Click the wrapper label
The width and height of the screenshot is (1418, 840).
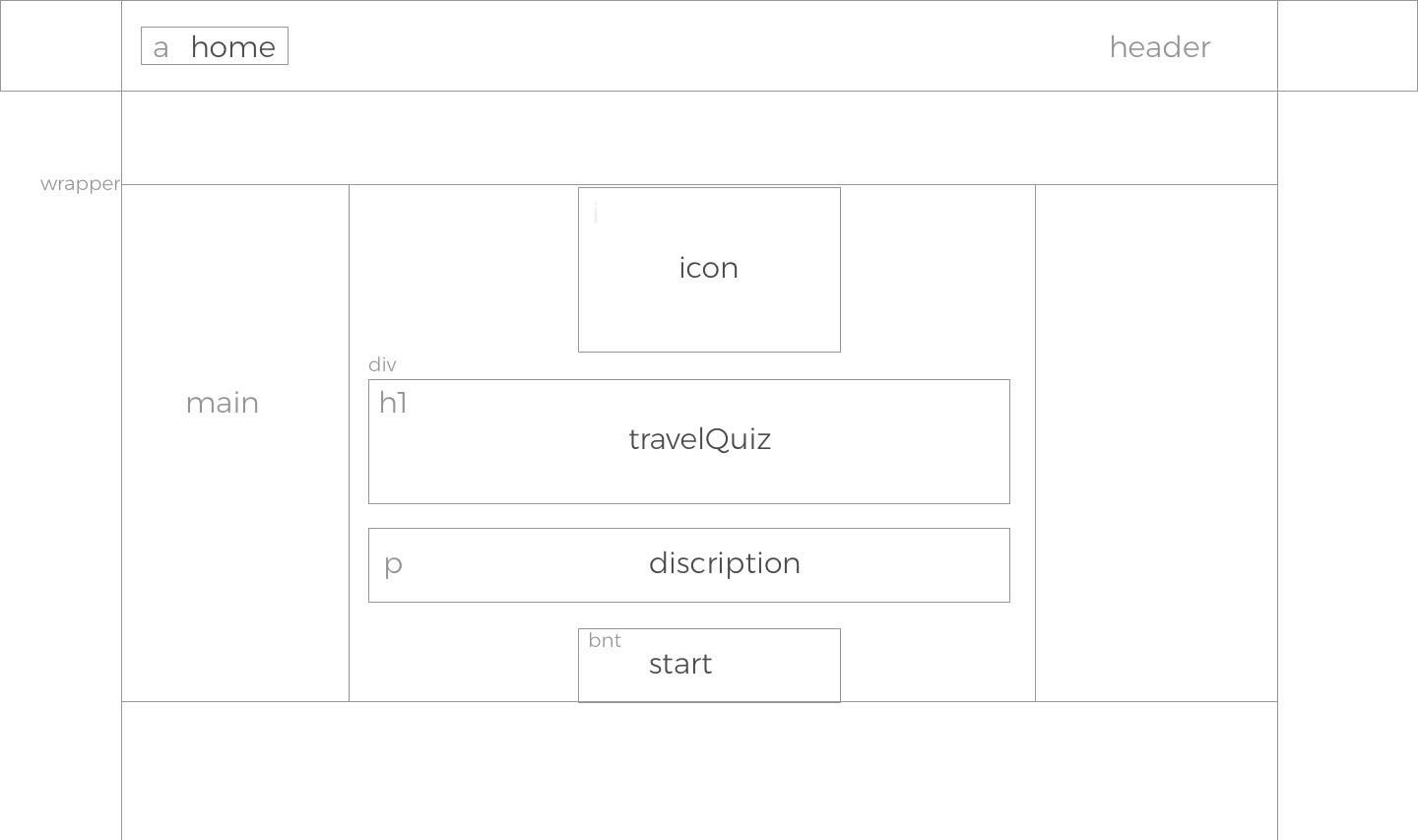[x=80, y=184]
